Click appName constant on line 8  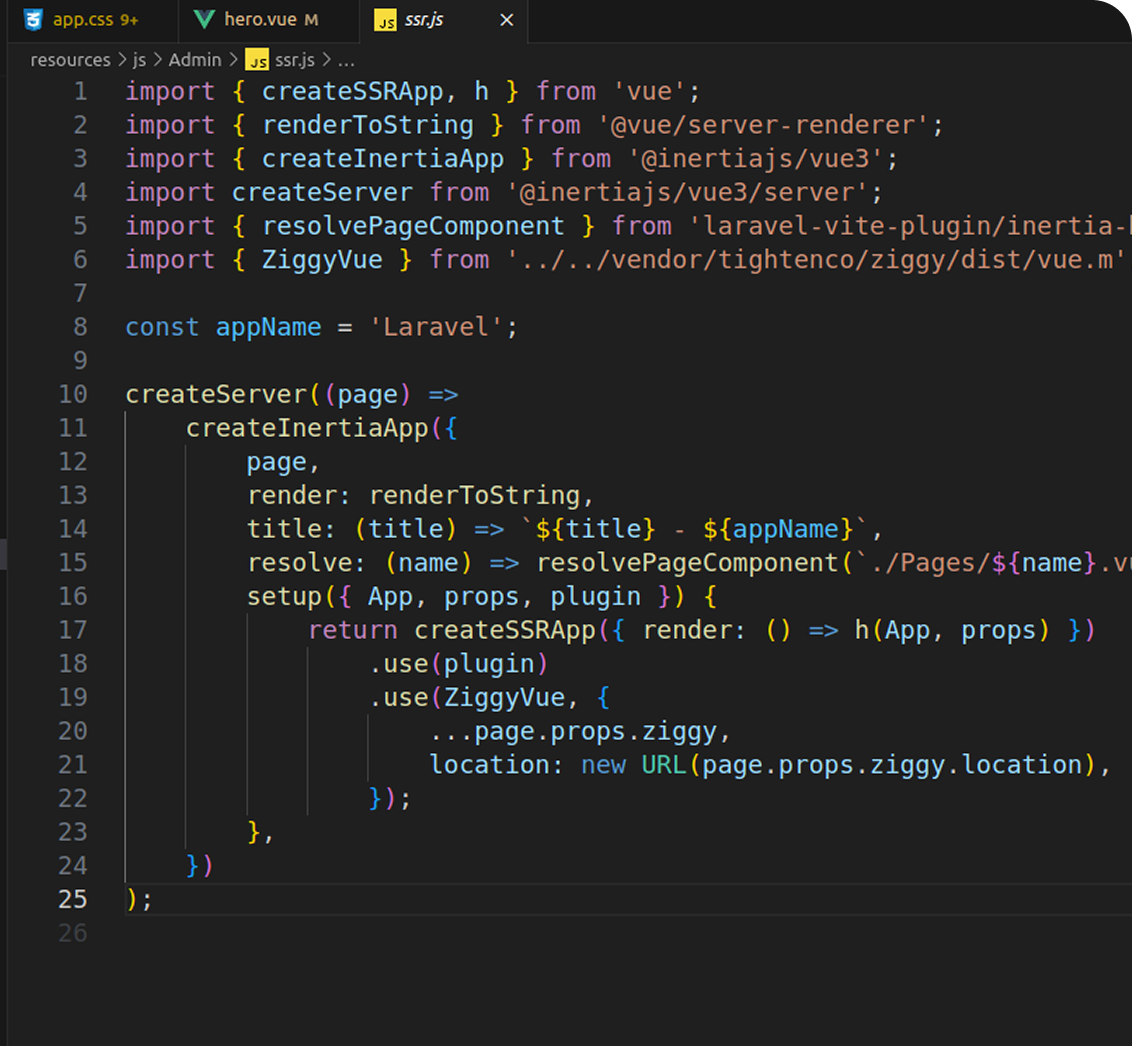pos(268,327)
